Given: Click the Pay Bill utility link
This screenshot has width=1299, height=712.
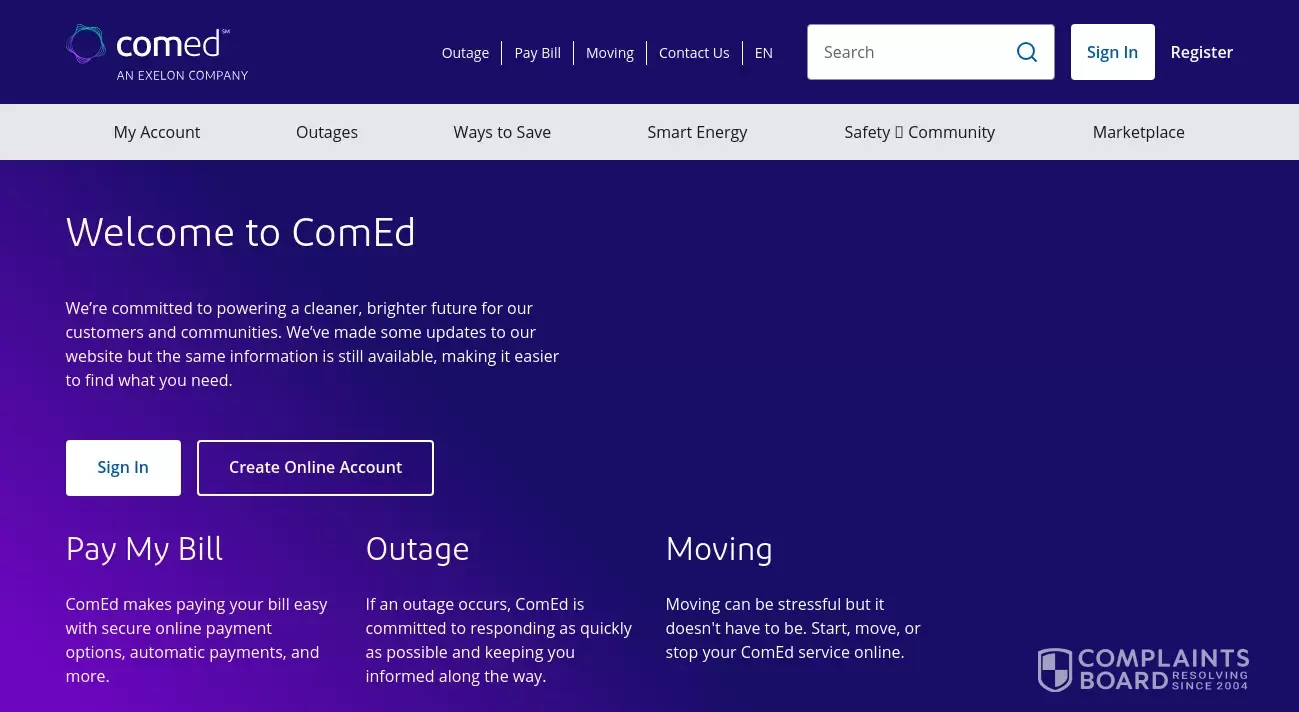Looking at the screenshot, I should pyautogui.click(x=537, y=52).
